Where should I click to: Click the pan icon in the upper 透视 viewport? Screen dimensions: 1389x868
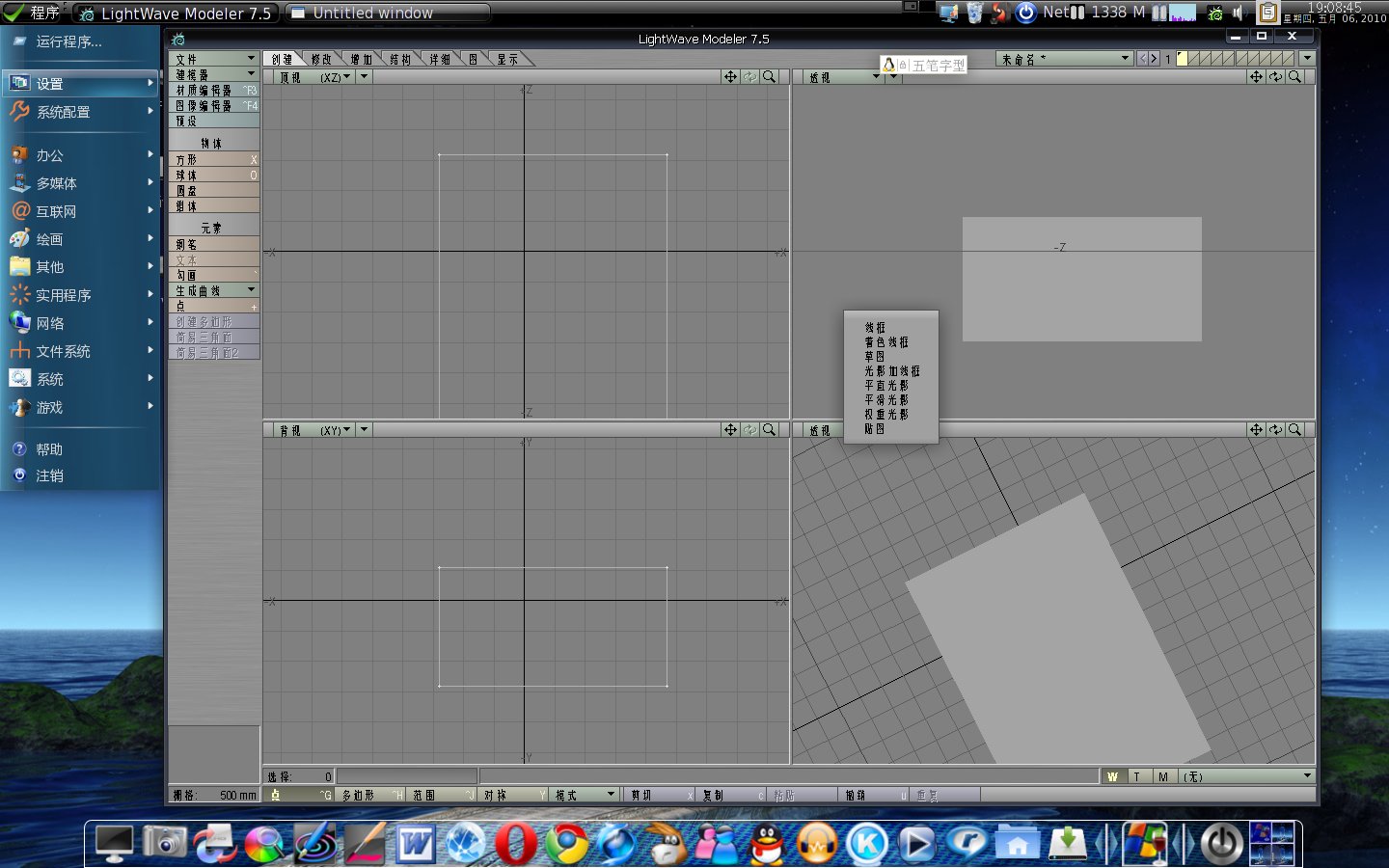[x=1256, y=76]
